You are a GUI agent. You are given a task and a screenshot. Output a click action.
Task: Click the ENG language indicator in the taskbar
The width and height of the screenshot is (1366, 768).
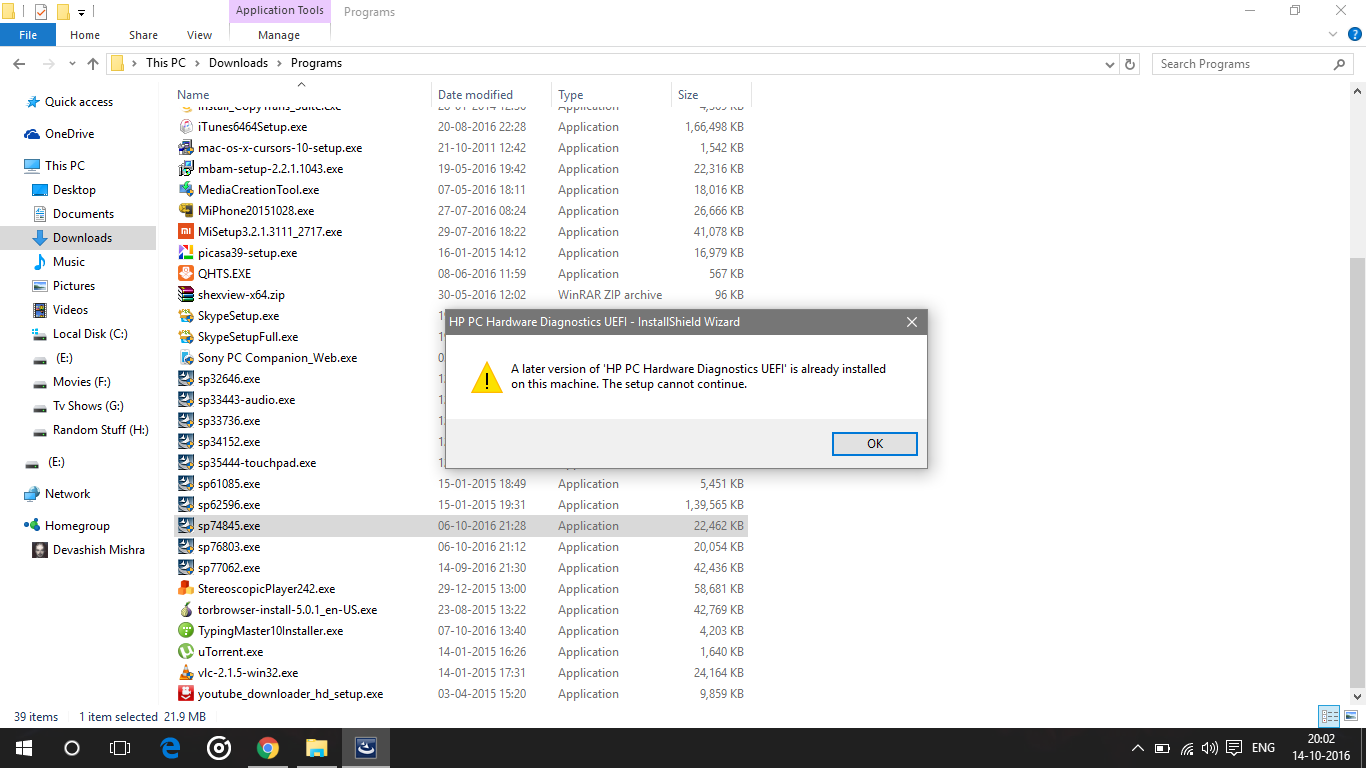1263,748
